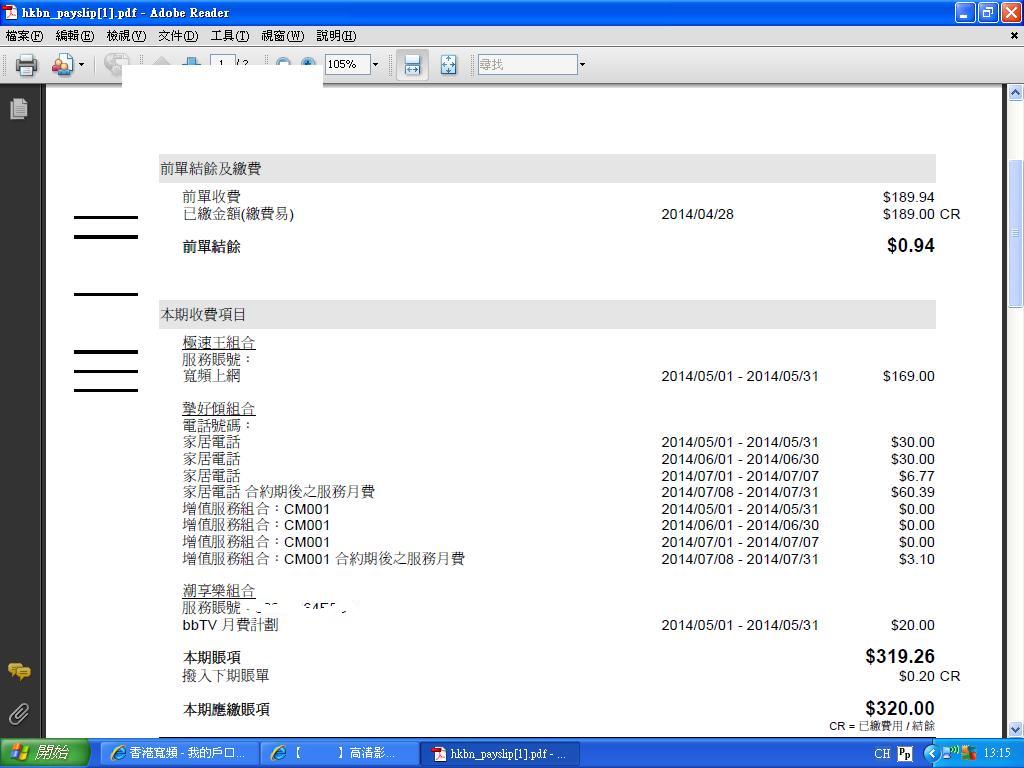The height and width of the screenshot is (768, 1024).
Task: Open the zoom level dropdown arrow
Action: point(375,64)
